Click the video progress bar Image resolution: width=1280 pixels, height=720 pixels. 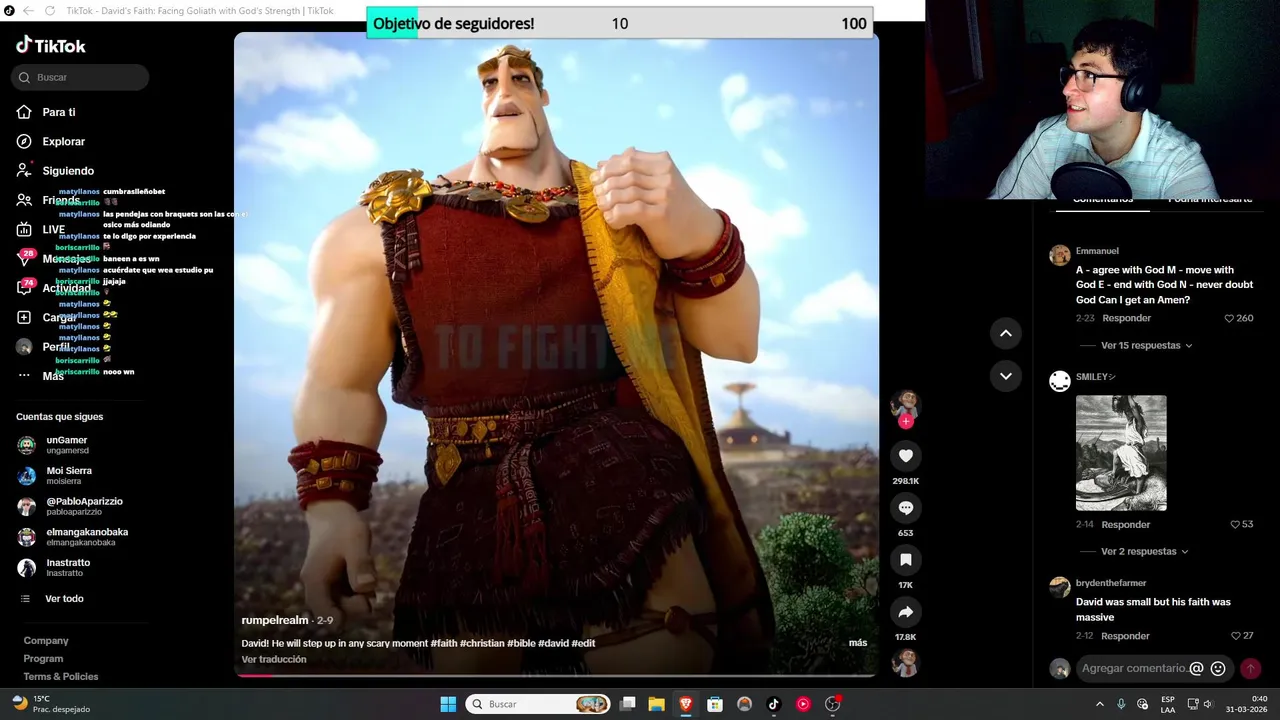tap(556, 676)
